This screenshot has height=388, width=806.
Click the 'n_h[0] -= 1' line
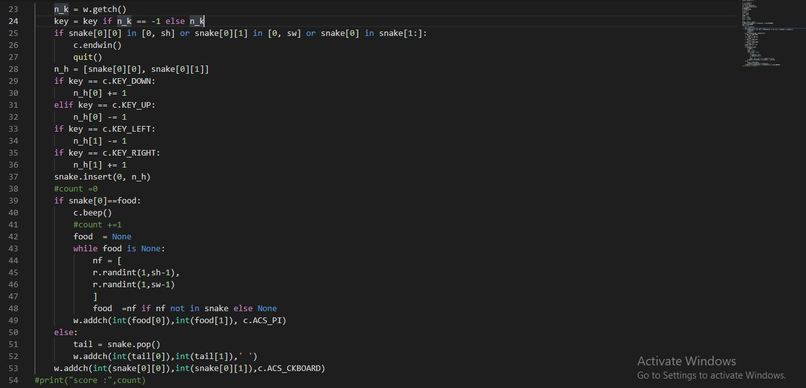click(x=99, y=117)
